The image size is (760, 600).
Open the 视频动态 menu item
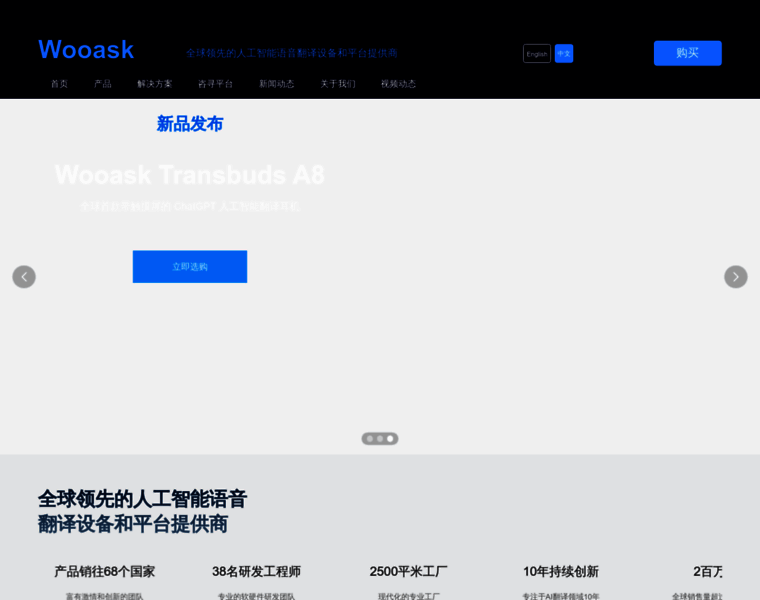(x=398, y=84)
